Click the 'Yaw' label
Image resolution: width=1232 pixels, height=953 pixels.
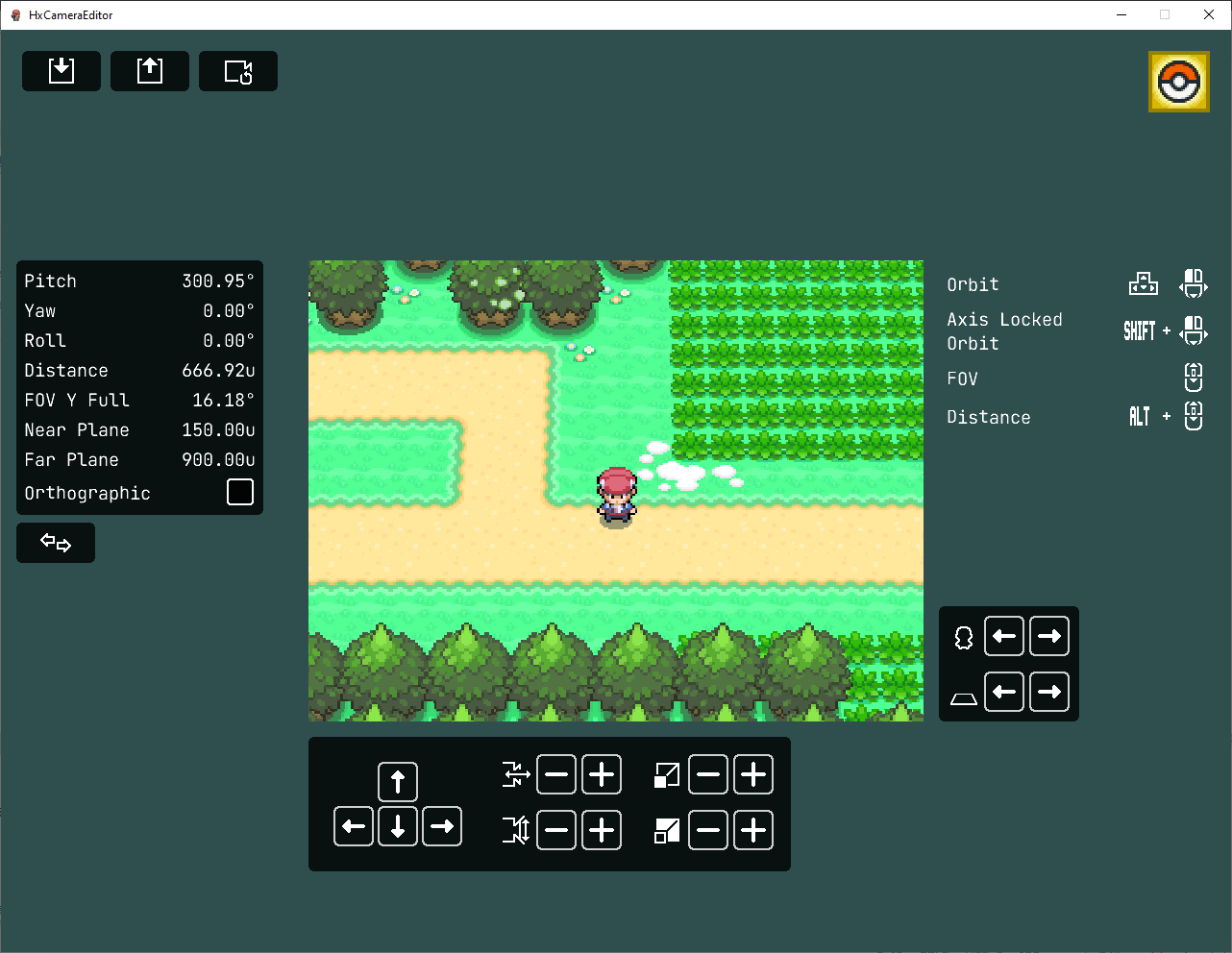click(x=39, y=311)
